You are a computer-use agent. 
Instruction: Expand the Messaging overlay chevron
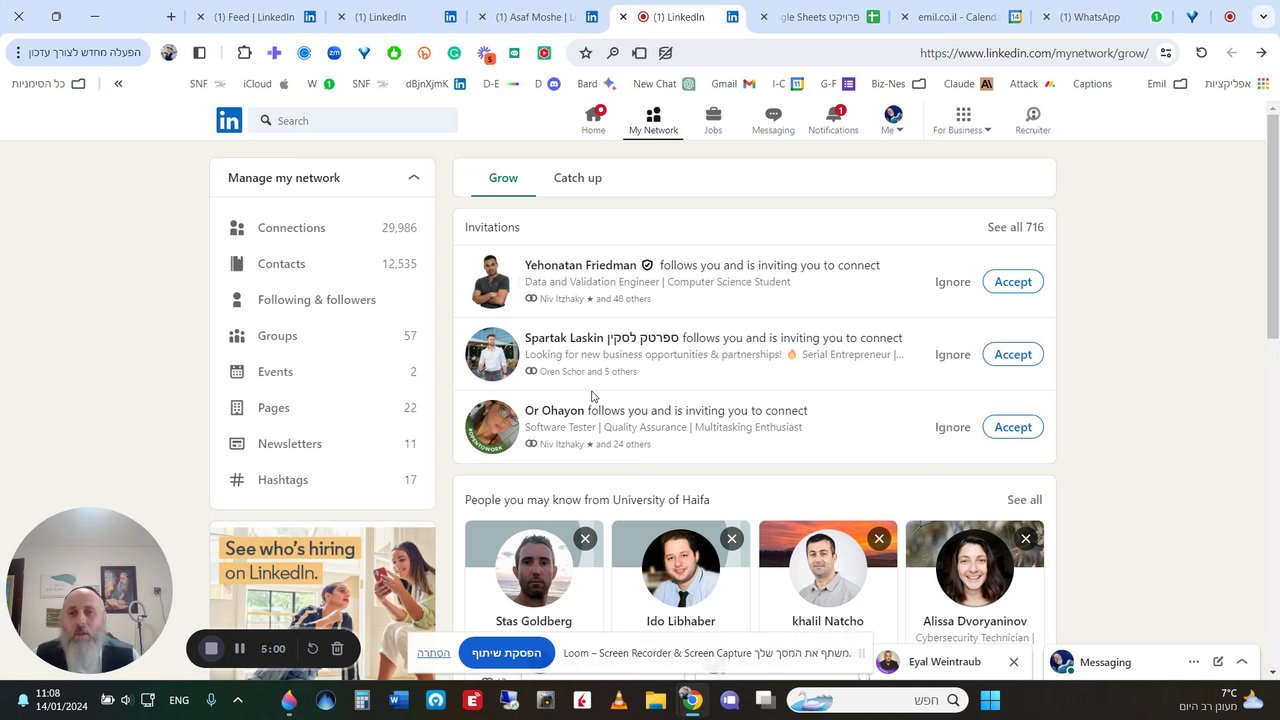pyautogui.click(x=1242, y=662)
